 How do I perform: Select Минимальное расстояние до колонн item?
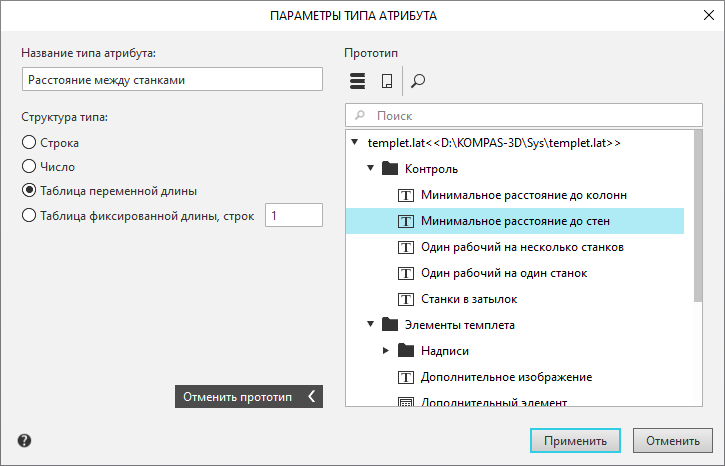click(x=524, y=195)
